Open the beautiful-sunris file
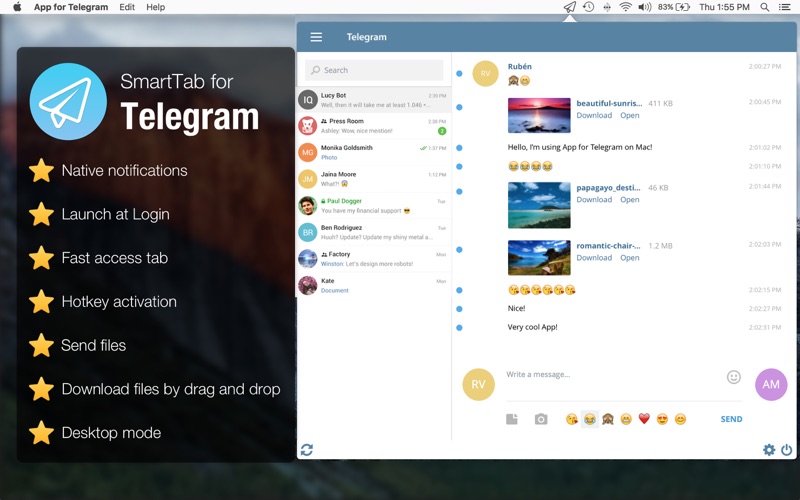The image size is (800, 500). tap(630, 115)
